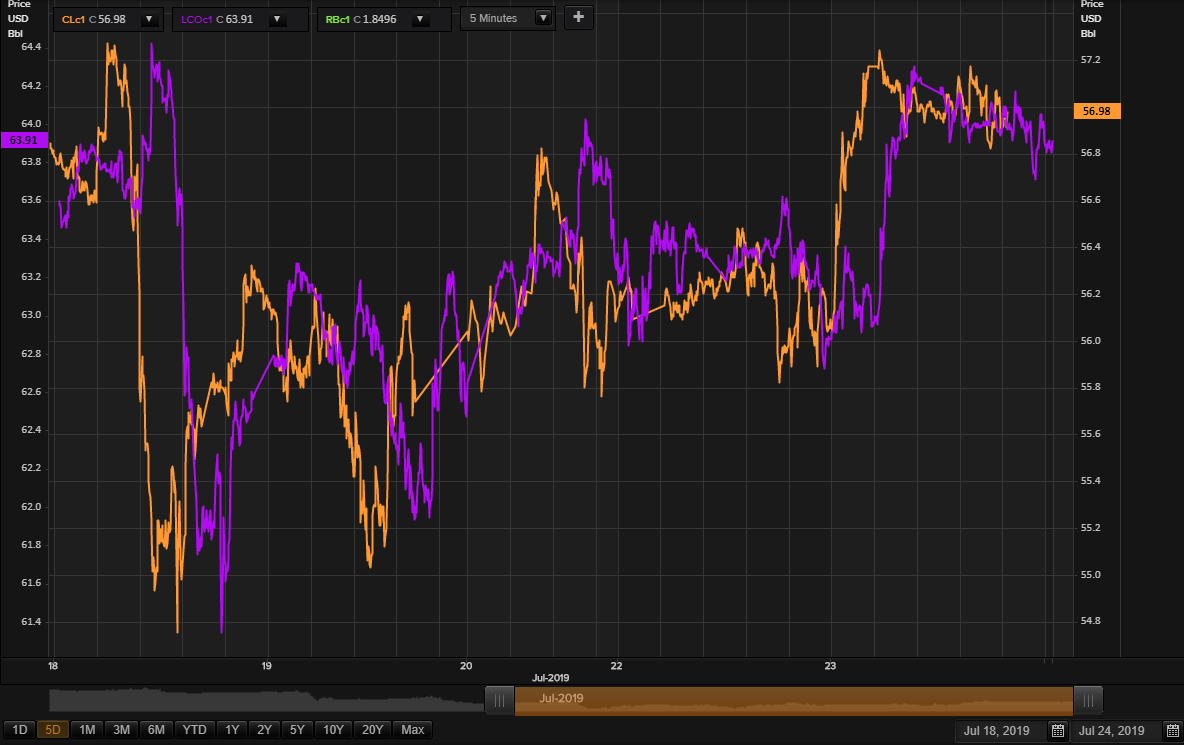Viewport: 1184px width, 745px height.
Task: Choose the 10Y time range
Action: (333, 730)
